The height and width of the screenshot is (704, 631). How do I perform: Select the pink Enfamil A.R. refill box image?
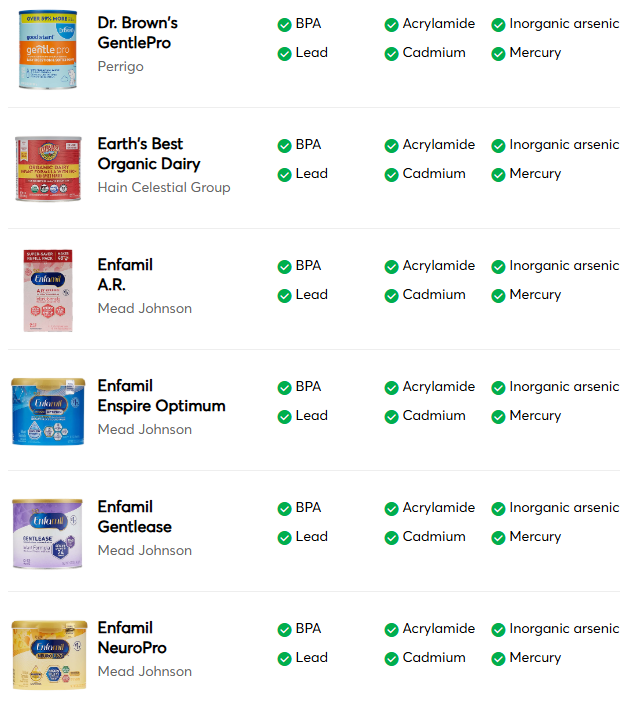pyautogui.click(x=46, y=290)
